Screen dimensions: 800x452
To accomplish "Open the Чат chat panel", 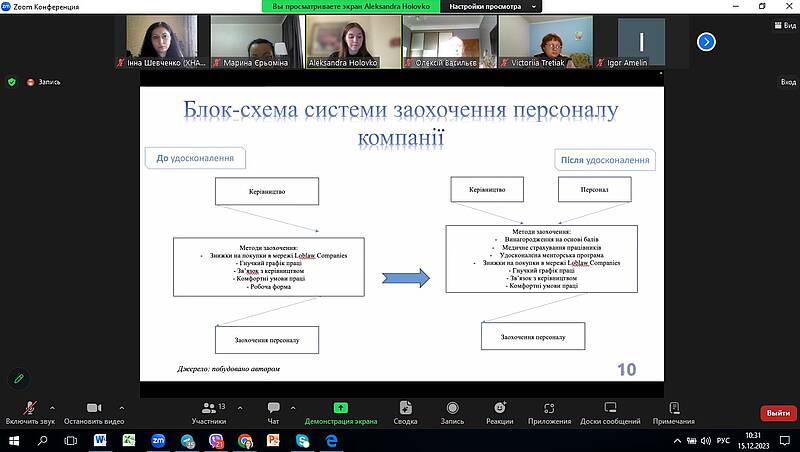I will [x=273, y=412].
